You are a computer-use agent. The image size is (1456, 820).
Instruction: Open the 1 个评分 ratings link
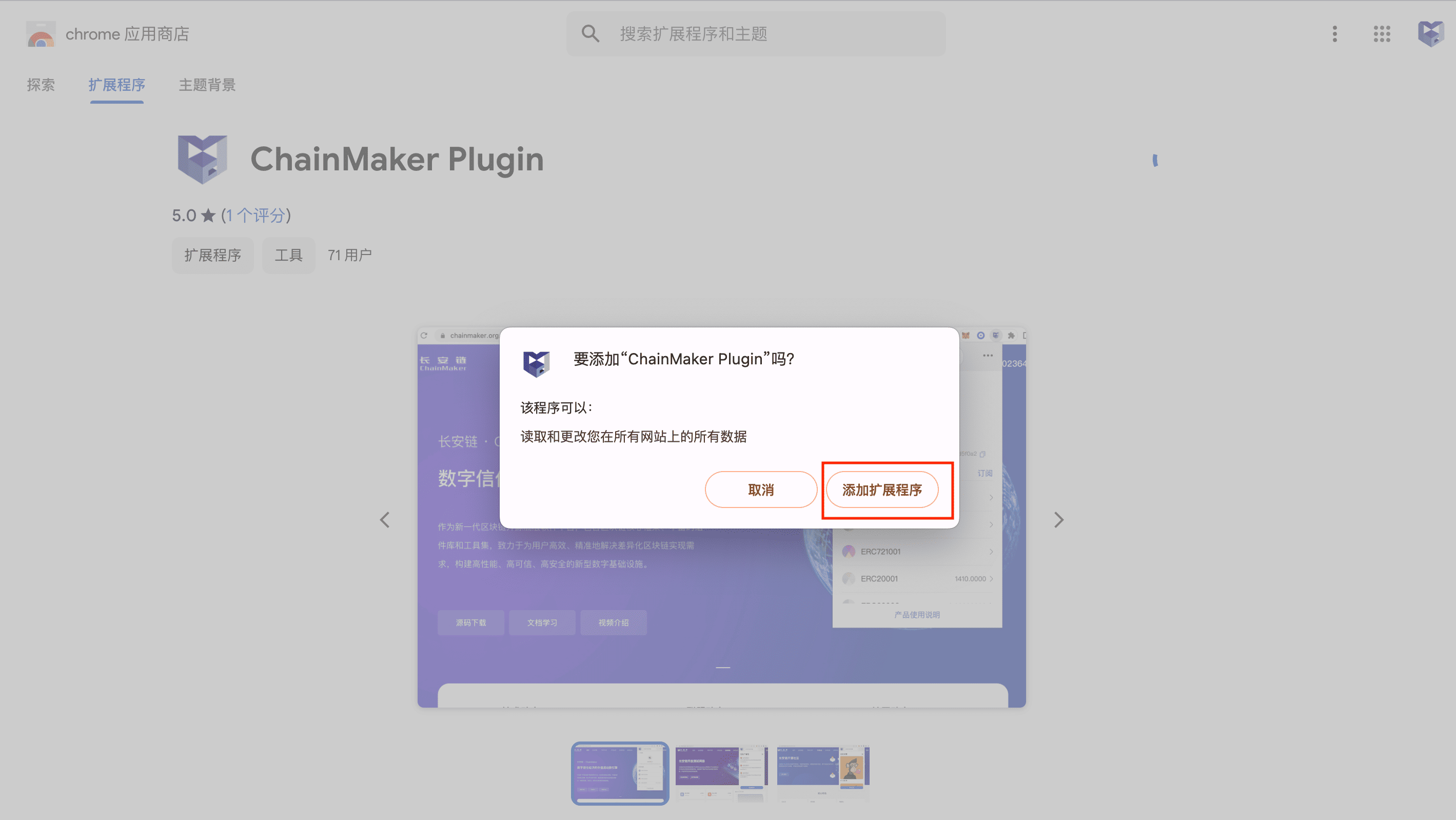pyautogui.click(x=255, y=216)
